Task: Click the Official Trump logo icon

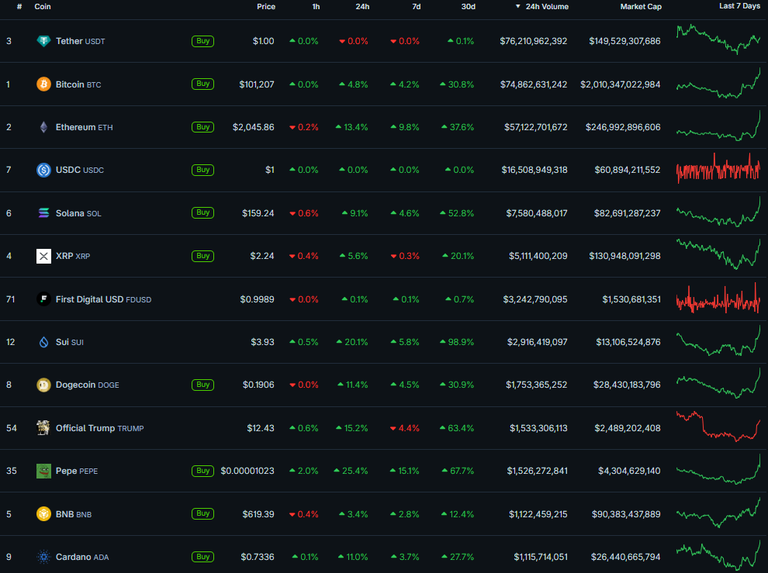Action: pos(44,428)
